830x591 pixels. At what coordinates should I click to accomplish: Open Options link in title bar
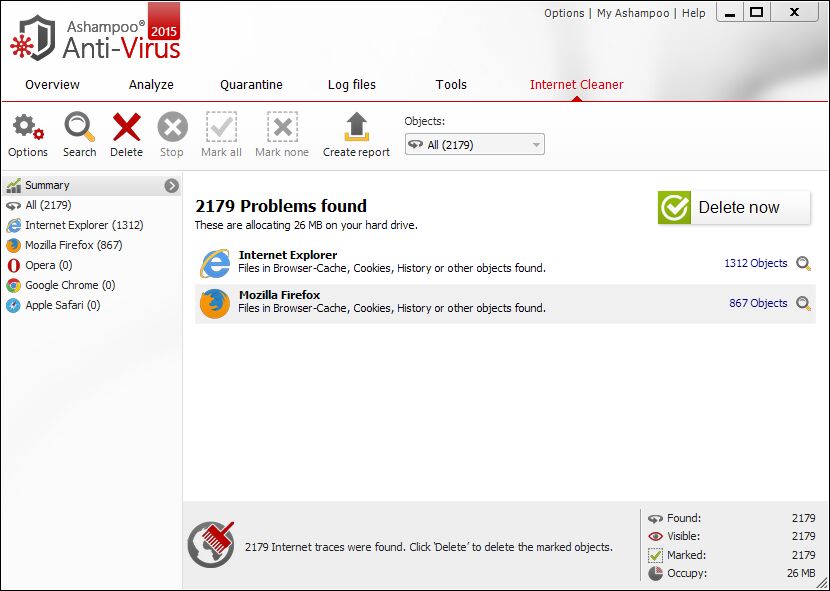point(564,13)
